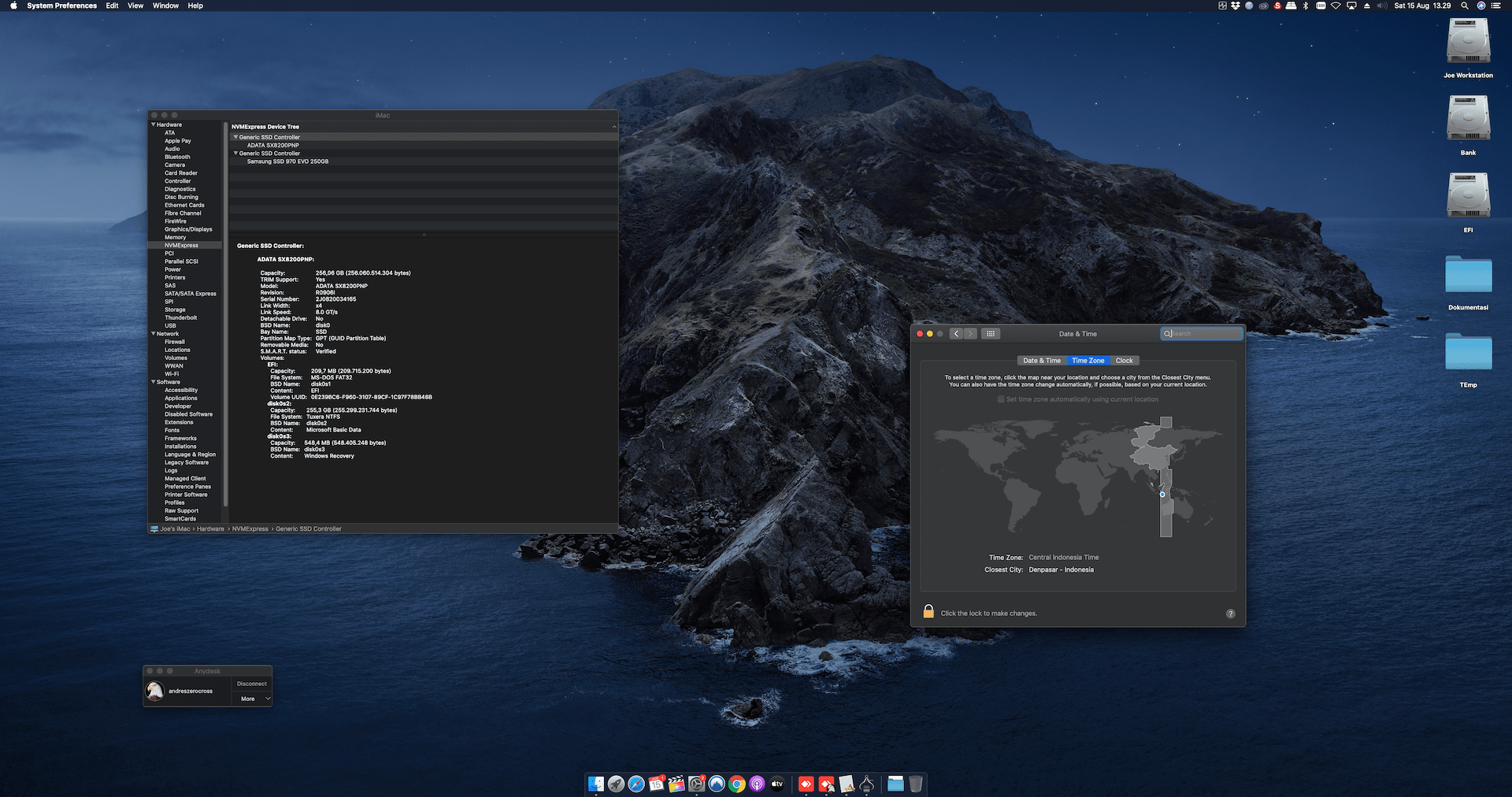Collapse Generic SSD Controller above Samsung SSD
The width and height of the screenshot is (1512, 797).
click(235, 154)
